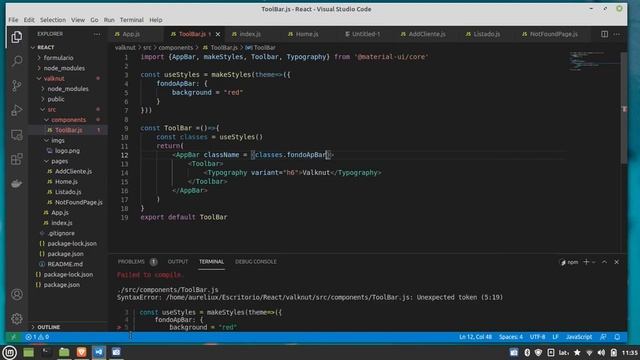Launch the Brave browser from taskbar
The width and height of the screenshot is (640, 360).
coord(82,352)
